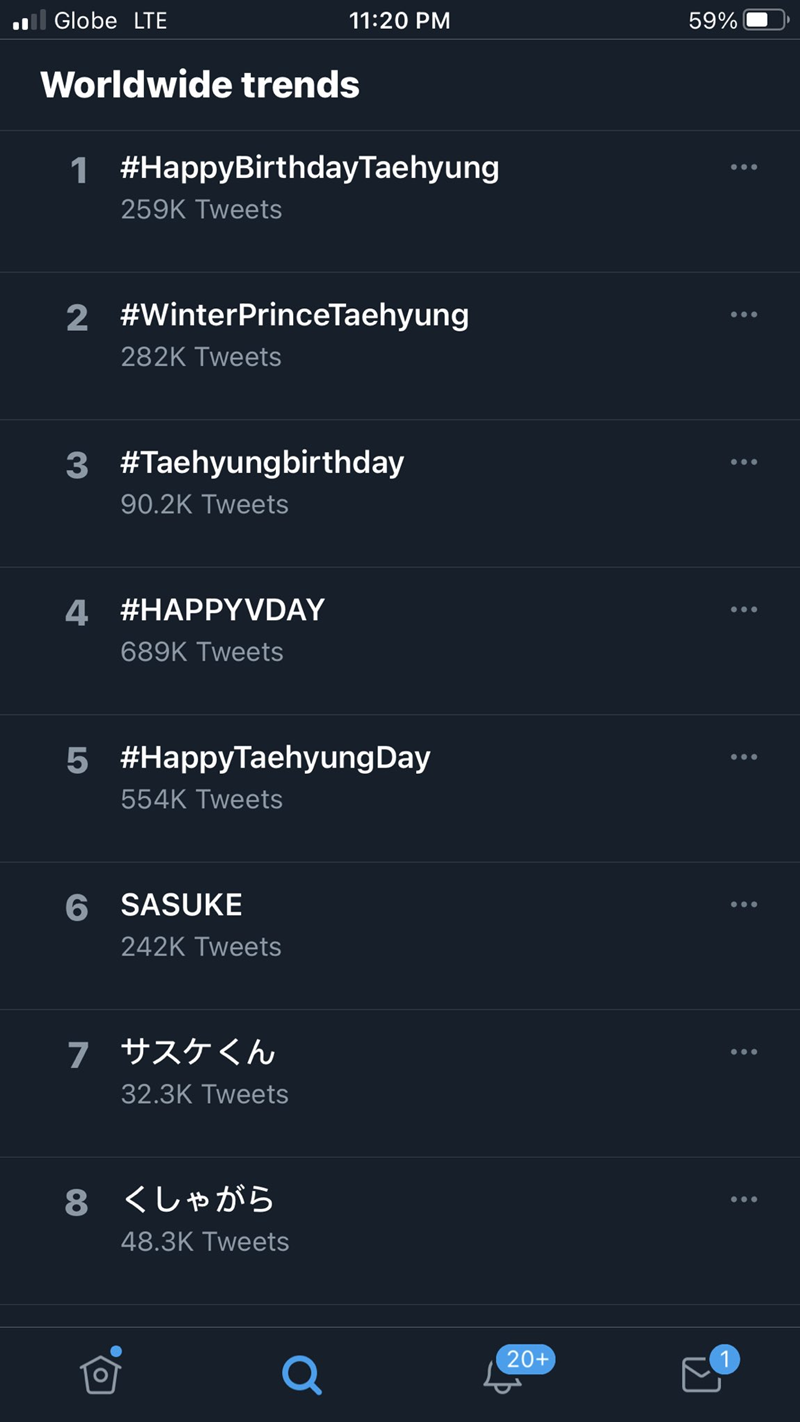Tap the Worldwide trends heading

[200, 85]
